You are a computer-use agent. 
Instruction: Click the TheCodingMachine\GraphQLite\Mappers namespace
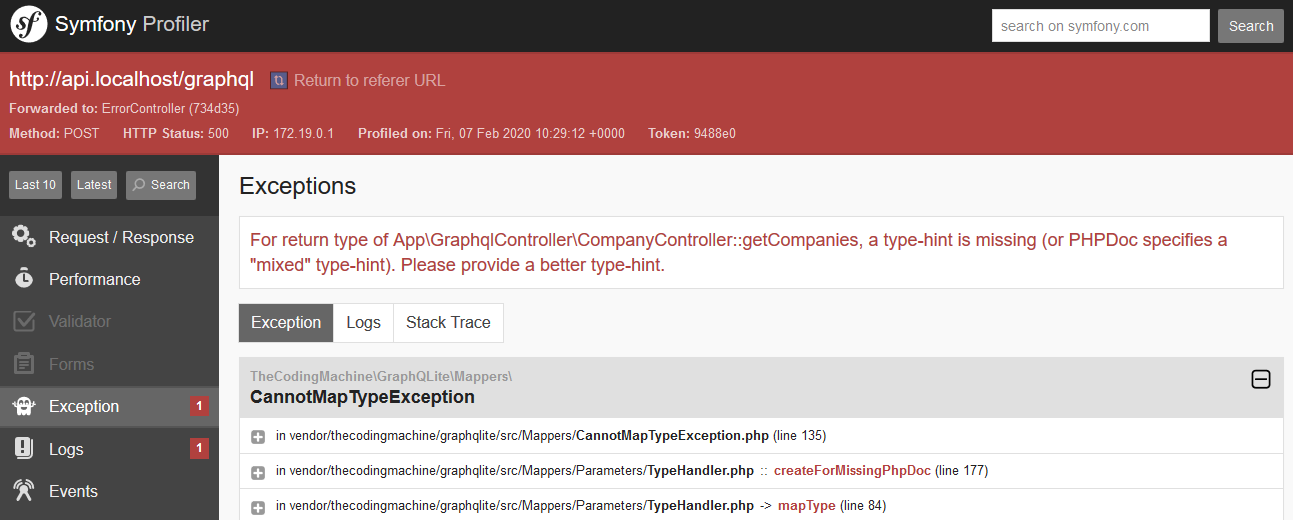click(x=381, y=376)
